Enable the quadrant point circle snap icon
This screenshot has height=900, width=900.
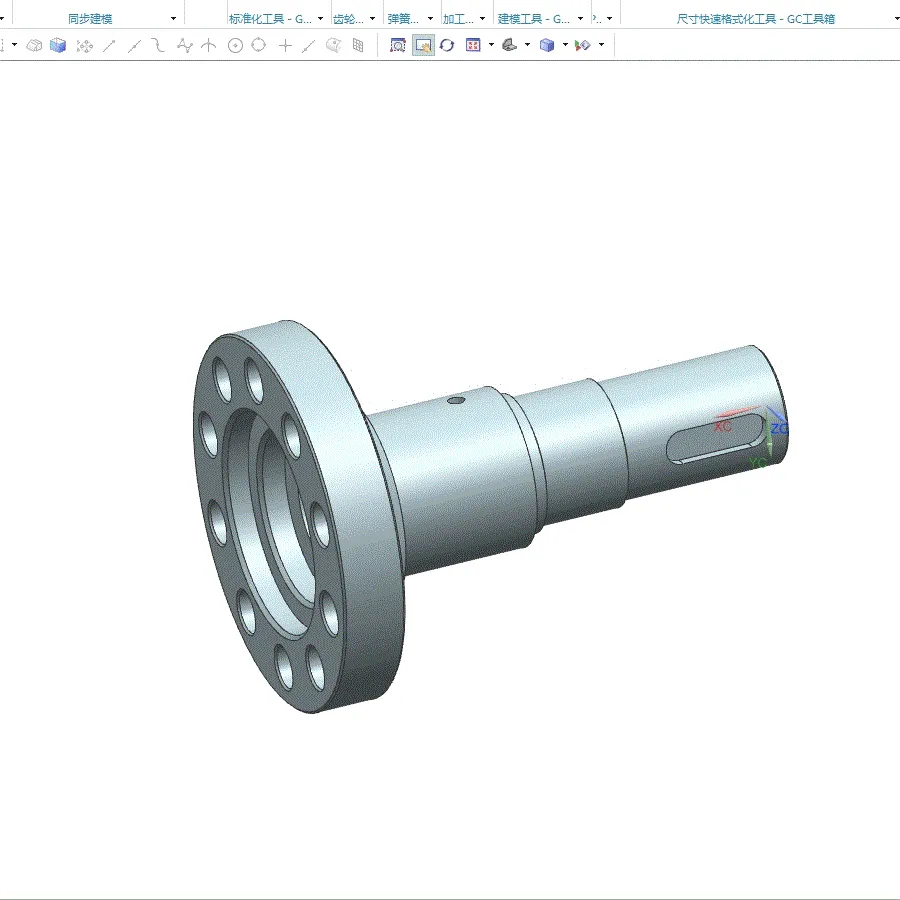click(259, 45)
